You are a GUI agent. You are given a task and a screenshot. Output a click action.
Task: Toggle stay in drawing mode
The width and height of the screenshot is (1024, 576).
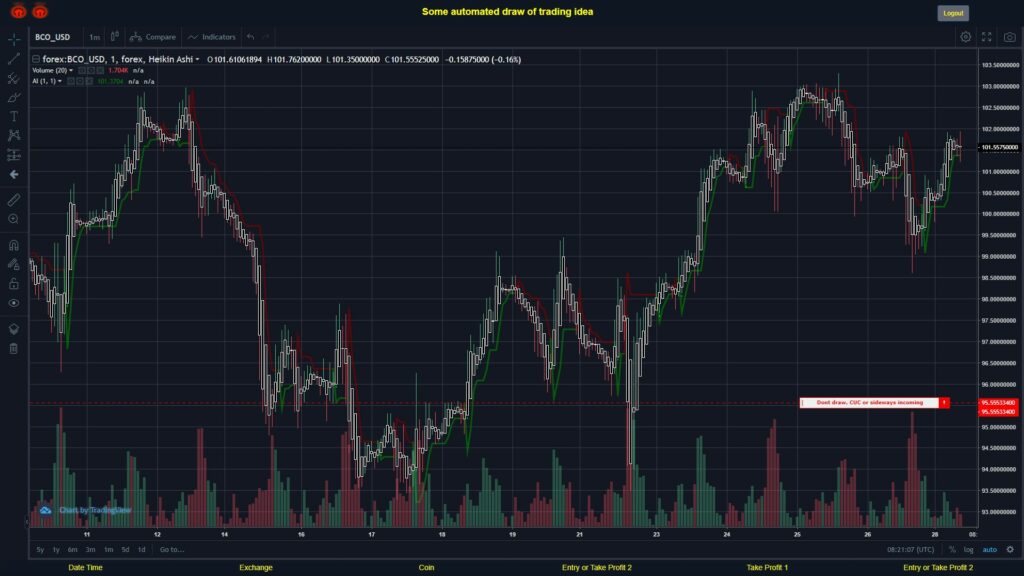tap(14, 264)
